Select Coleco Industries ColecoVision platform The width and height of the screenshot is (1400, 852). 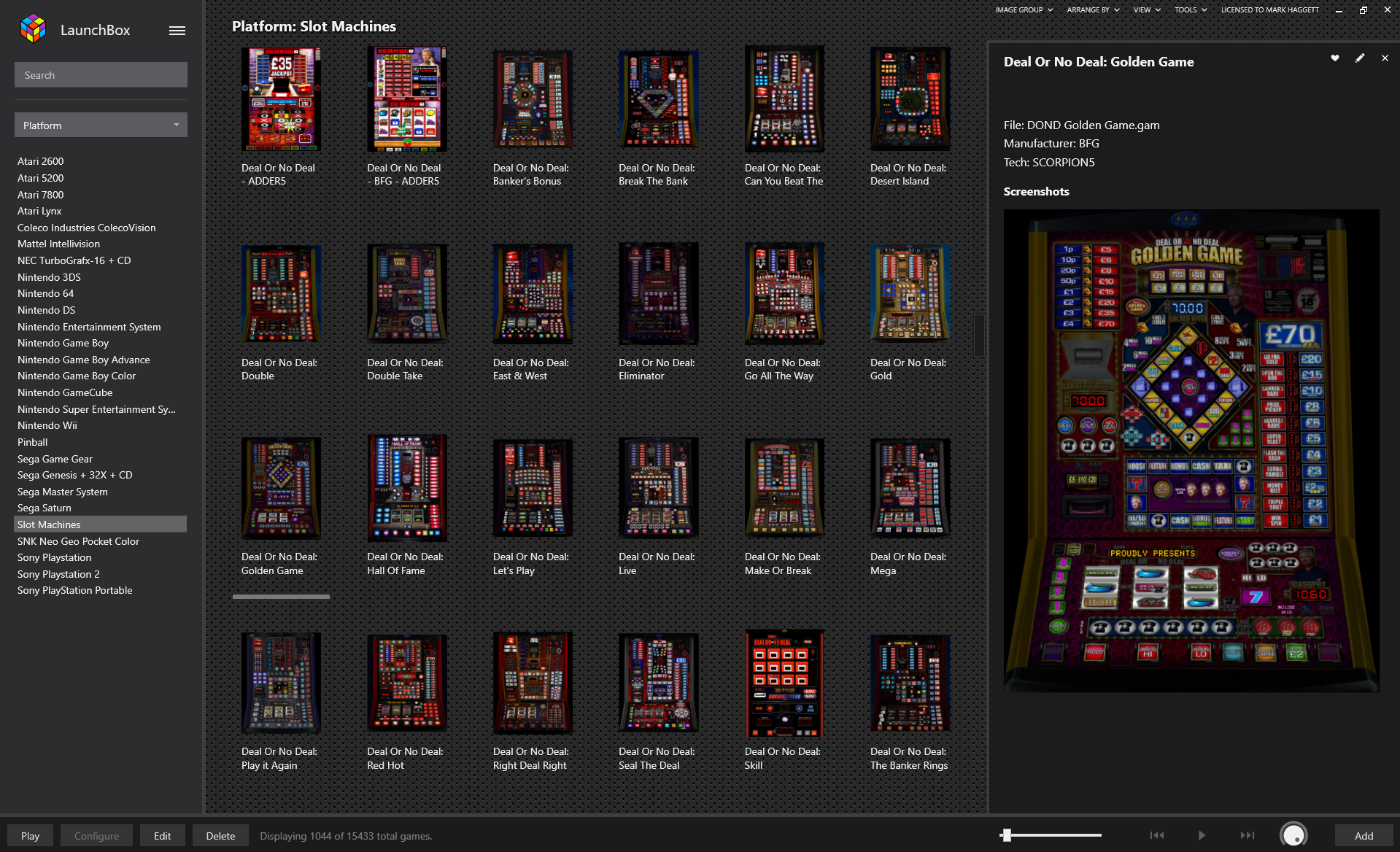pos(87,228)
